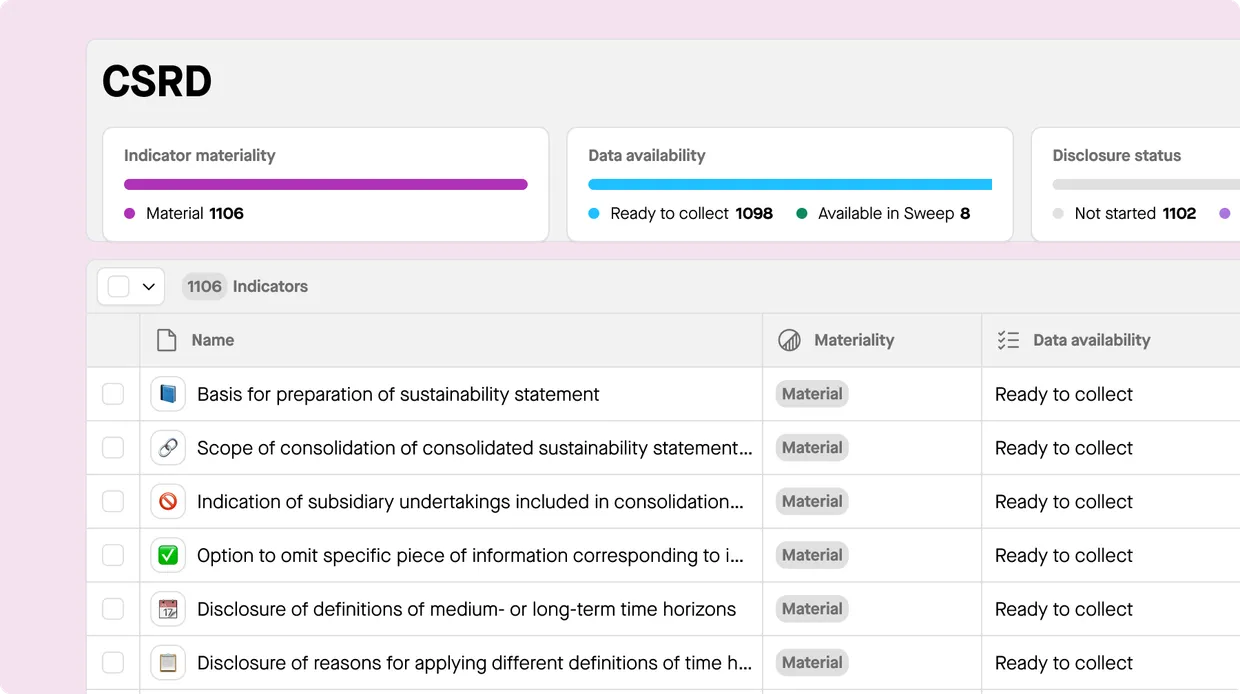Click the purple Indicator materiality progress bar
Viewport: 1240px width, 694px height.
pos(325,184)
